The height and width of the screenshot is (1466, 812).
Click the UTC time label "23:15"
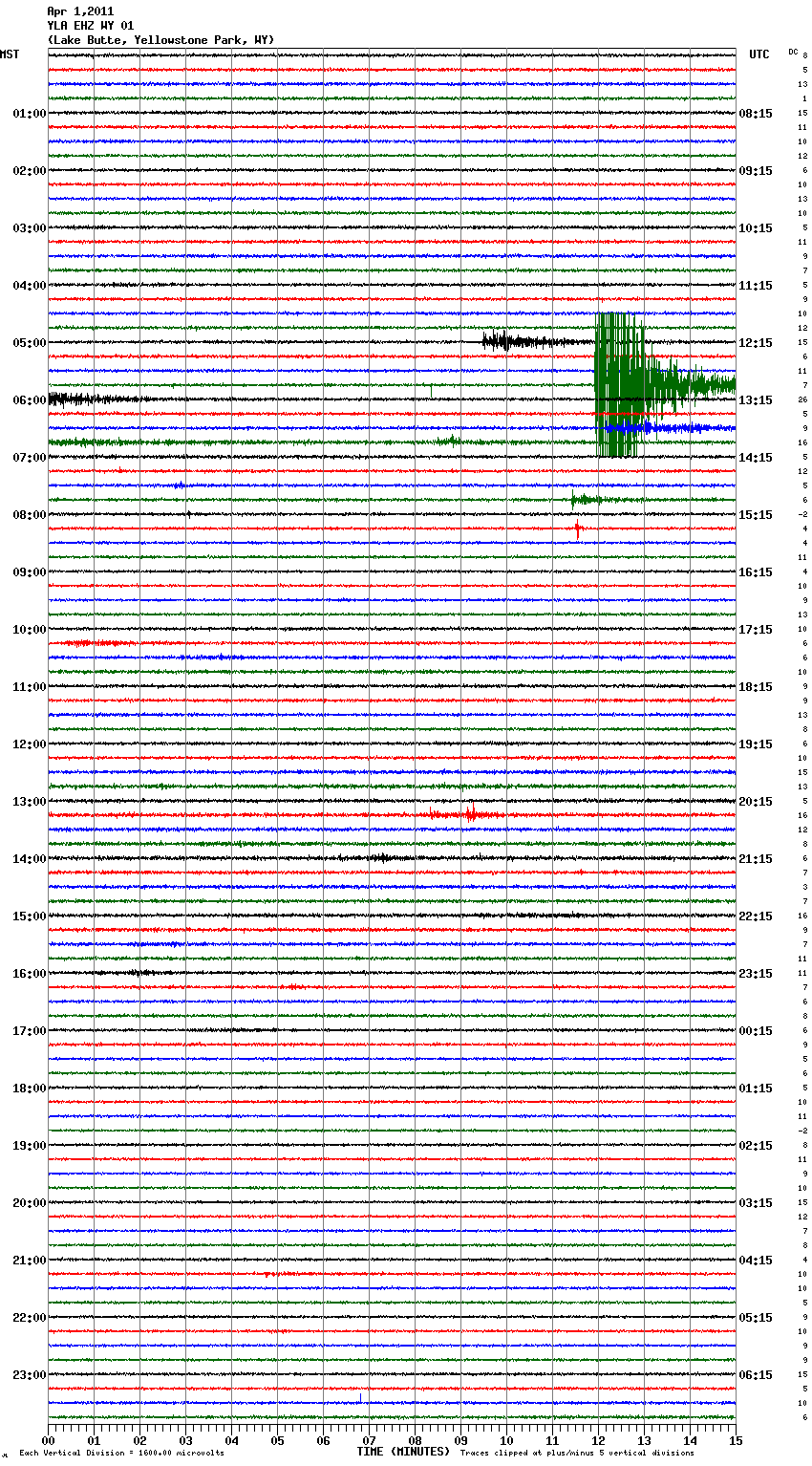756,974
